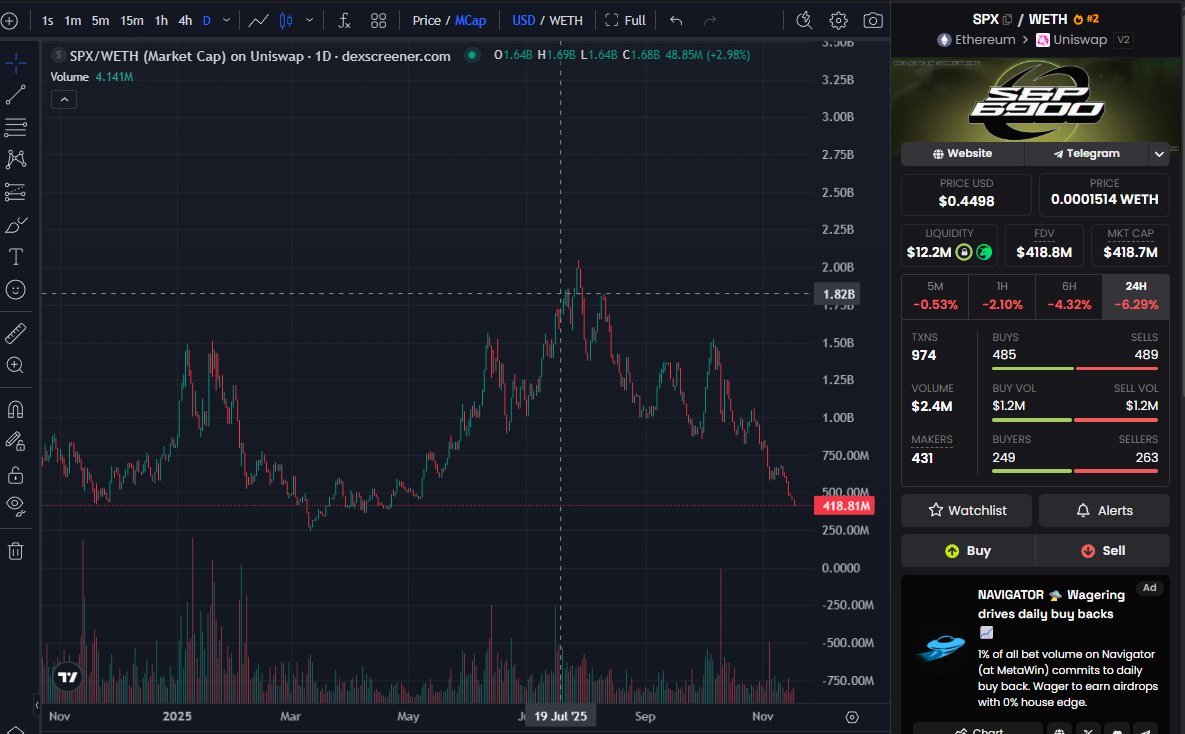Image resolution: width=1185 pixels, height=734 pixels.
Task: Open Alerts for SPX
Action: click(x=1104, y=510)
